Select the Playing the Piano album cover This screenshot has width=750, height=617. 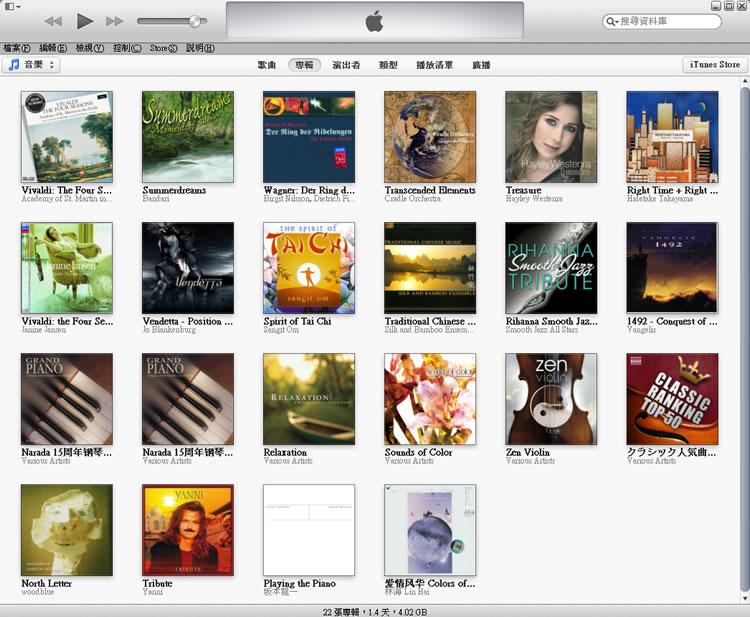click(309, 530)
